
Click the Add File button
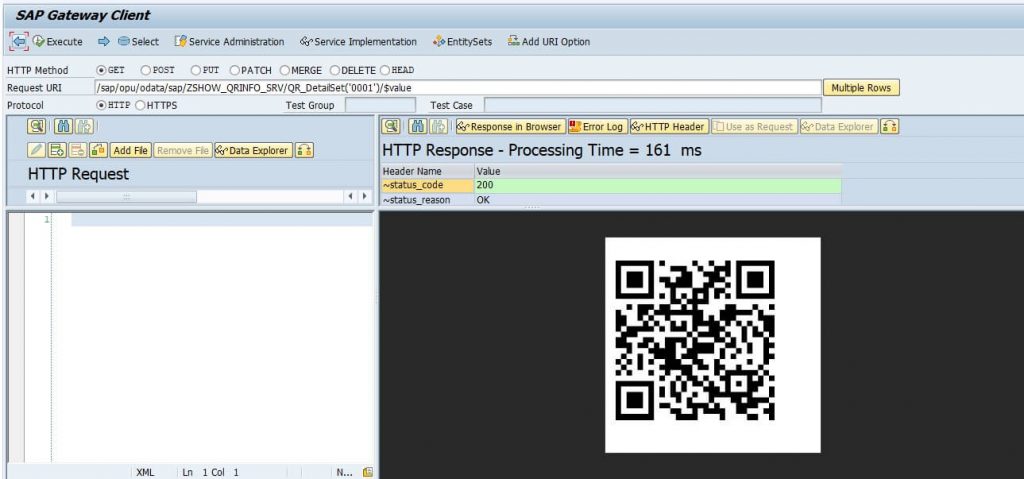(131, 150)
